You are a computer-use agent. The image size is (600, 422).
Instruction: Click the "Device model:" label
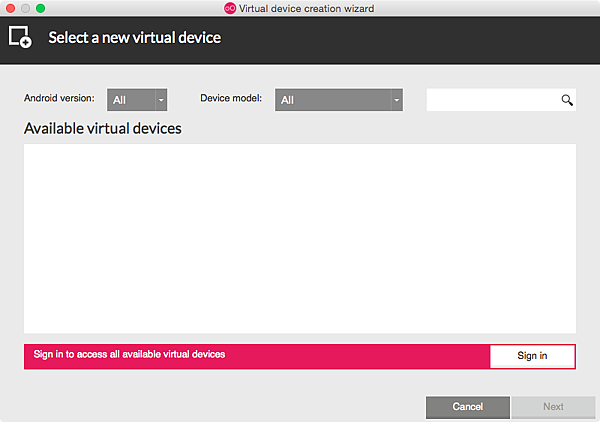pyautogui.click(x=231, y=99)
